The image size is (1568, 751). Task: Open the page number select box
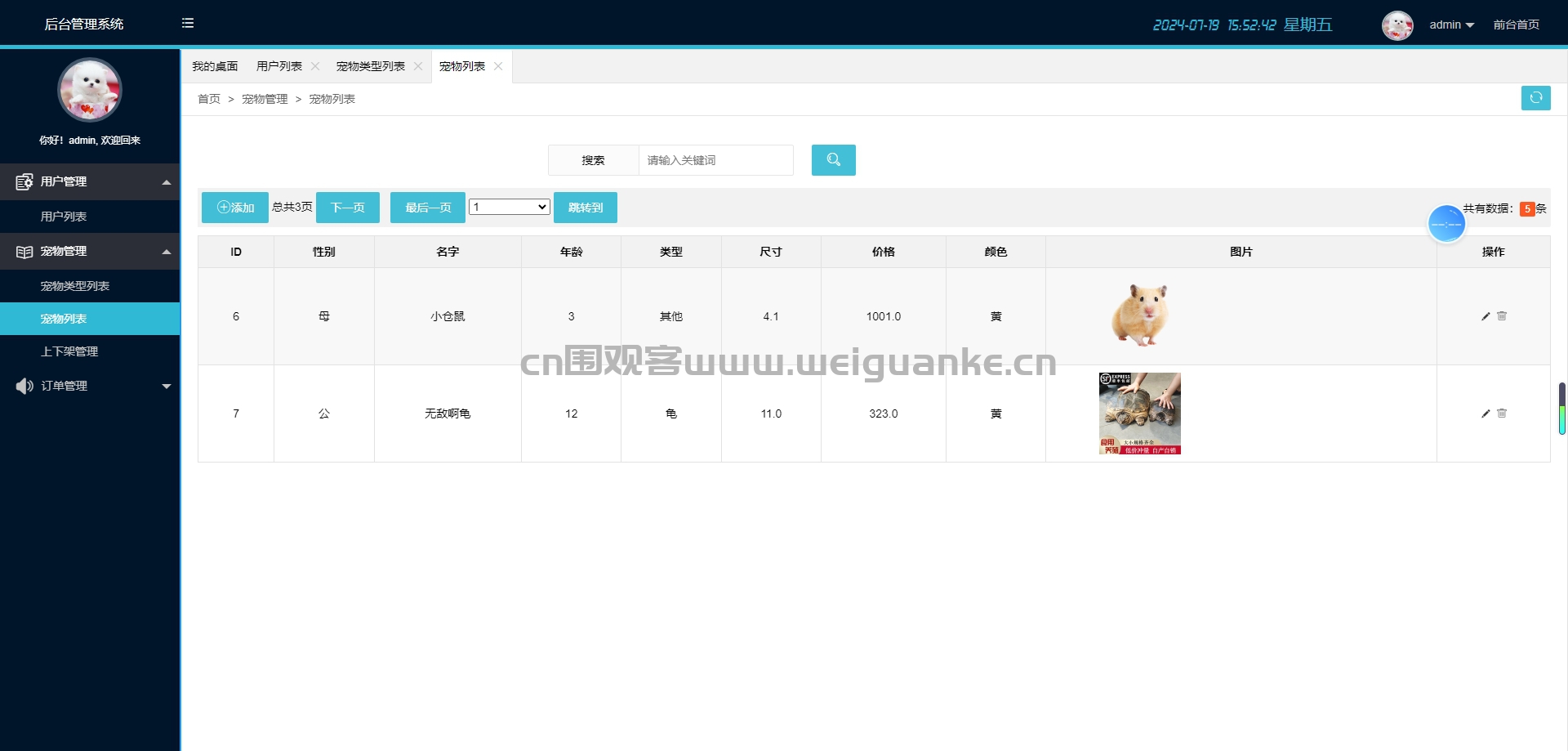pyautogui.click(x=509, y=207)
